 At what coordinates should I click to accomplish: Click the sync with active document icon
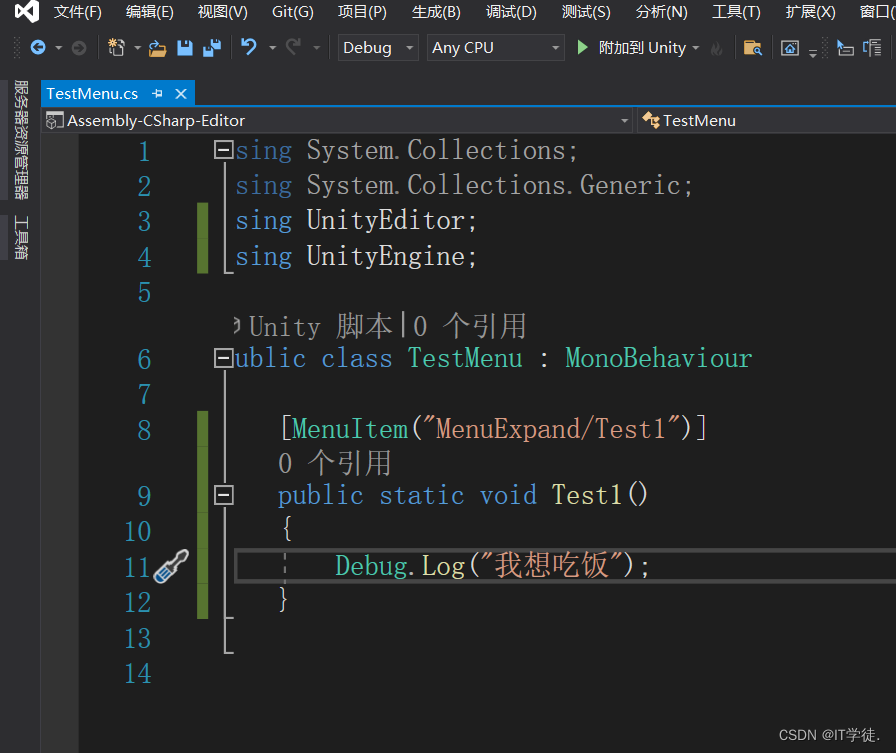(x=871, y=47)
